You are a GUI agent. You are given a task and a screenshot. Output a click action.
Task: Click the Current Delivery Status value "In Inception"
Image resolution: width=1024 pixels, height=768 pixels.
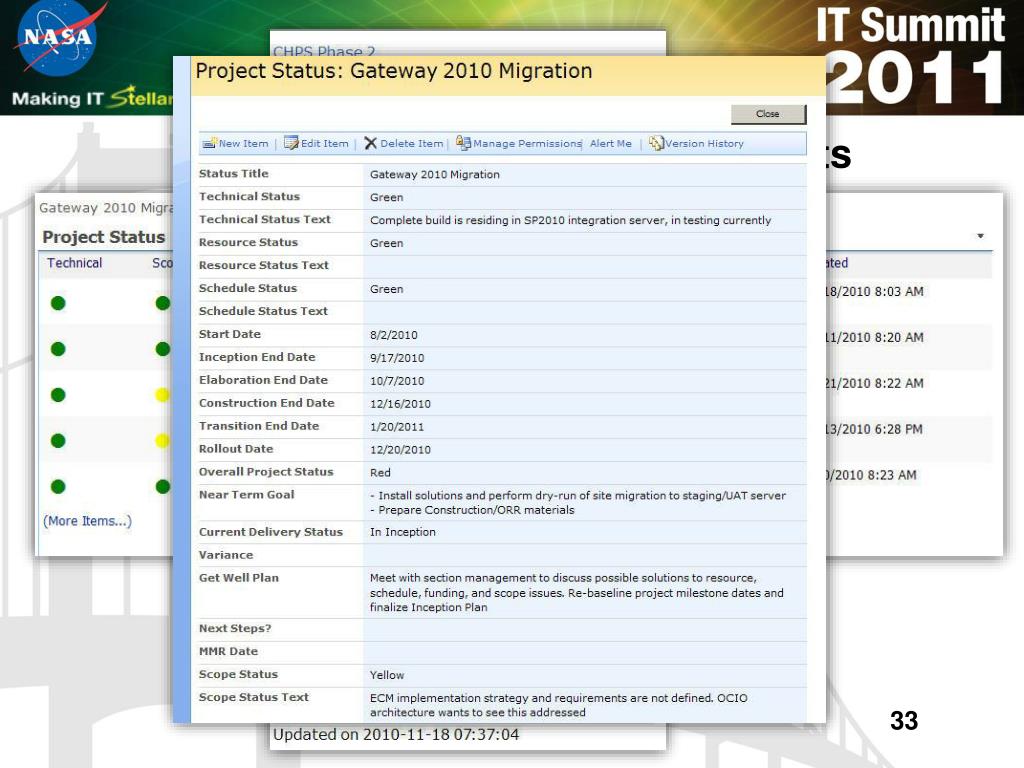[403, 532]
